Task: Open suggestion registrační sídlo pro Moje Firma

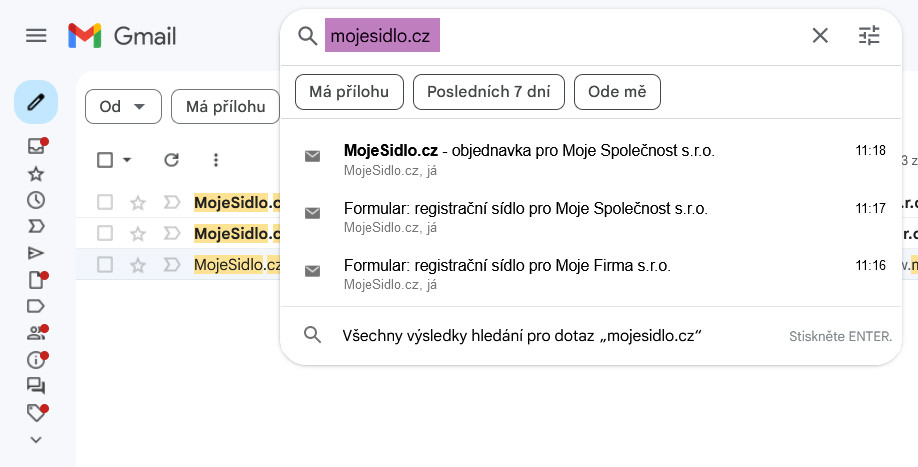Action: coord(591,274)
